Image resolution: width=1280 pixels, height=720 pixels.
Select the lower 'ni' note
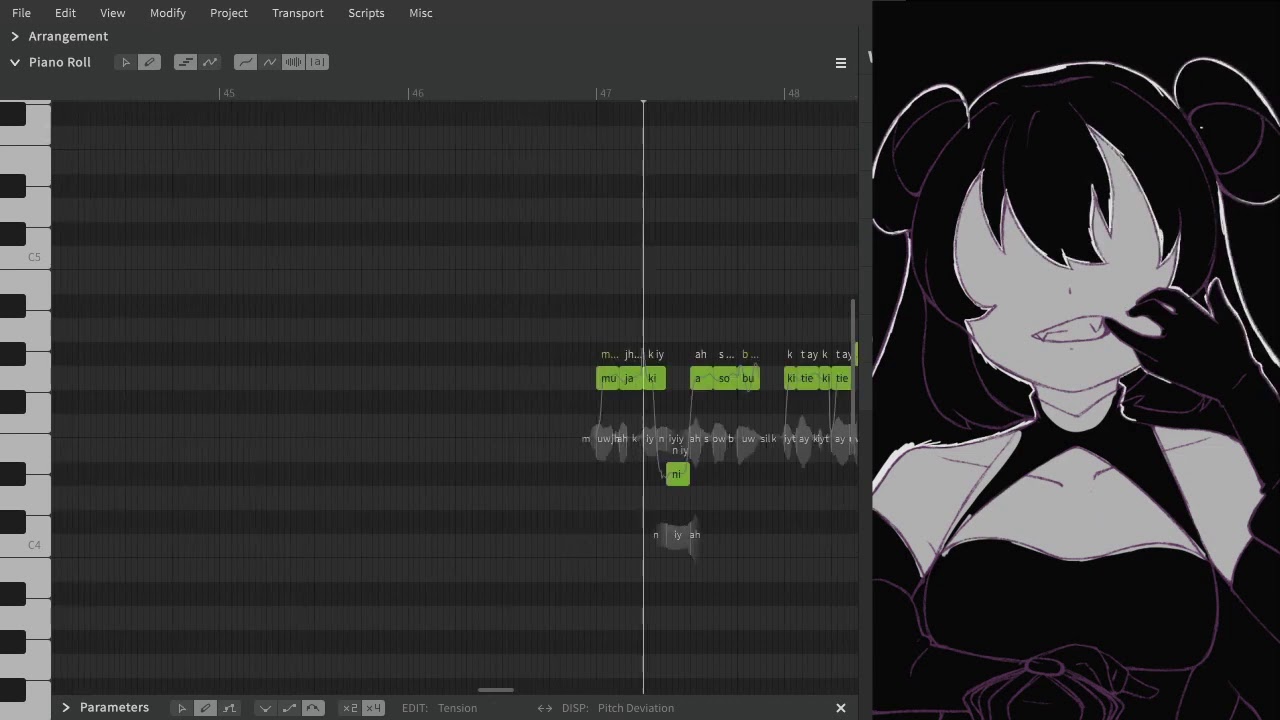677,474
